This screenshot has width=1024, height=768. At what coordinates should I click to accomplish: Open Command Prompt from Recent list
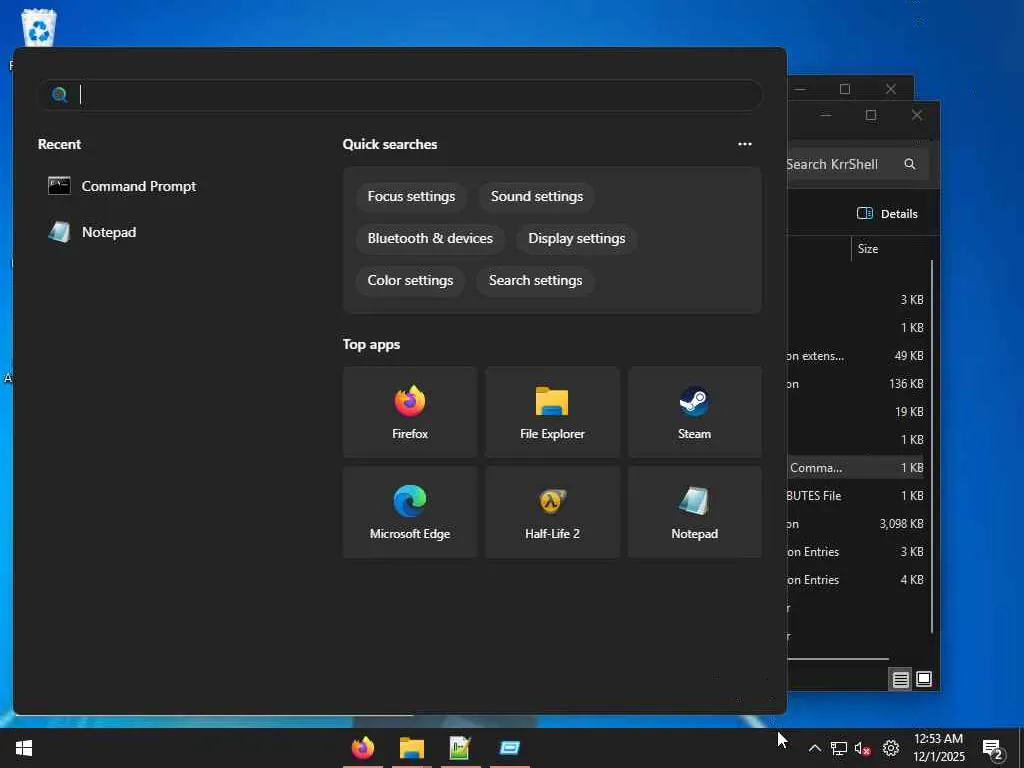(x=122, y=186)
